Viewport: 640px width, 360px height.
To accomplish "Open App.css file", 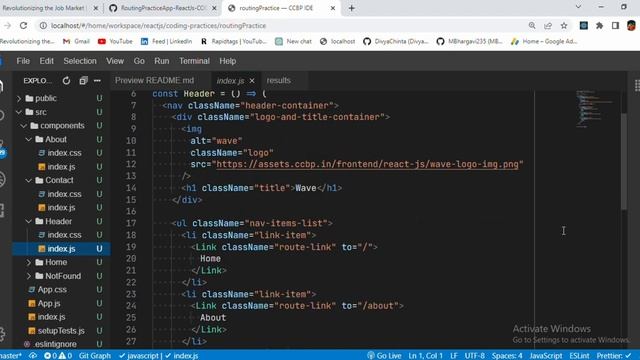I will pyautogui.click(x=52, y=290).
